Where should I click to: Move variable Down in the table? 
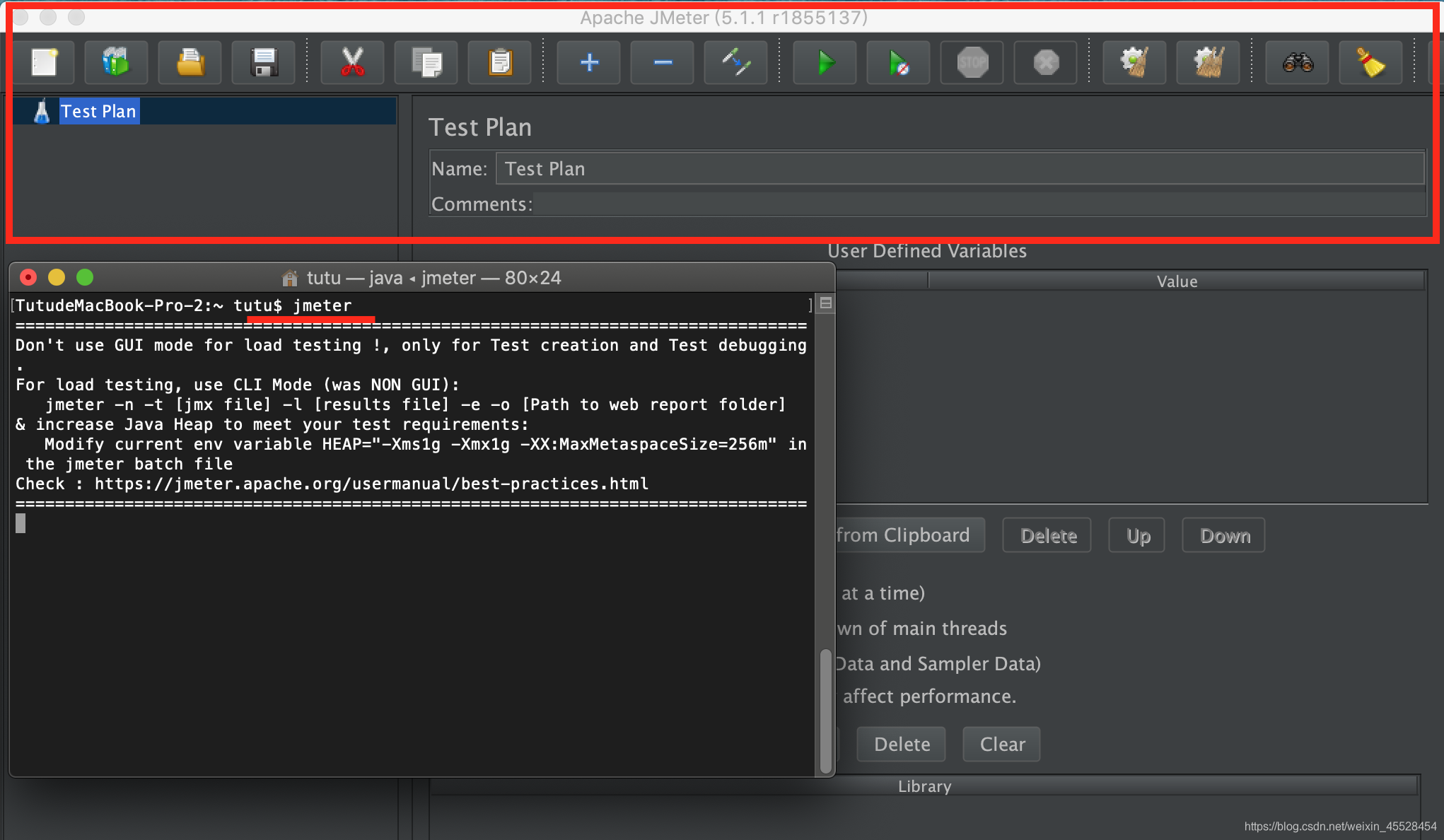pyautogui.click(x=1224, y=536)
